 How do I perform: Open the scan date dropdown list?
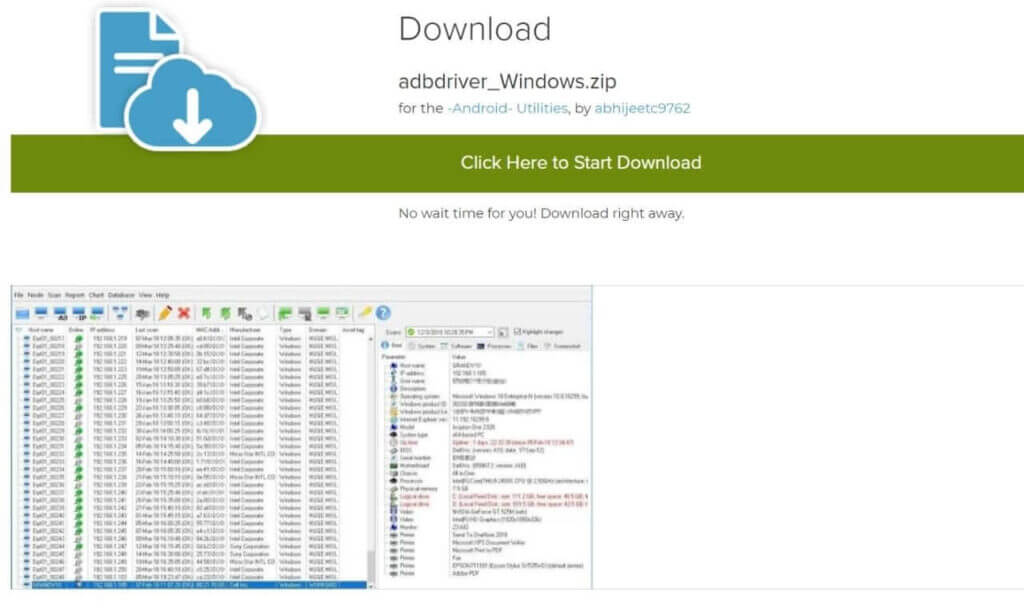click(490, 331)
